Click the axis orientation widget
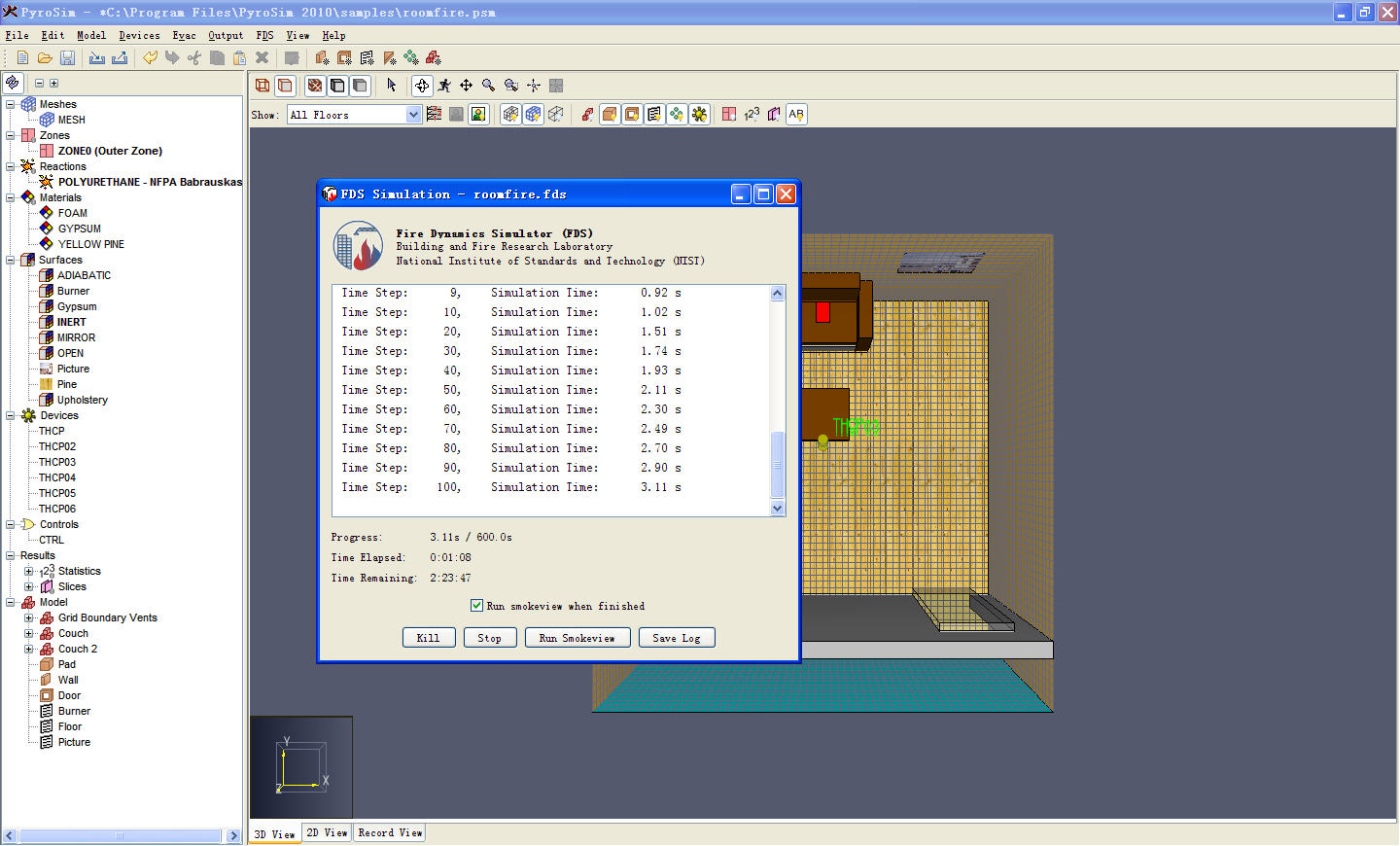 301,766
